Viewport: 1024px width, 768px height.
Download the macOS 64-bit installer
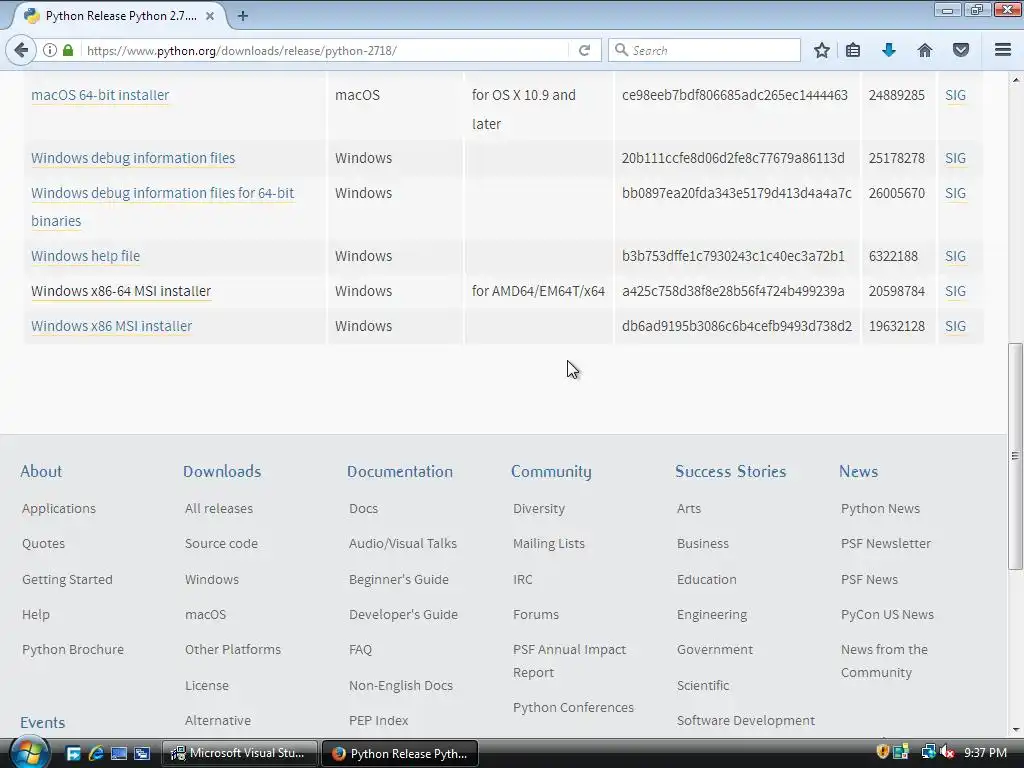tap(100, 95)
